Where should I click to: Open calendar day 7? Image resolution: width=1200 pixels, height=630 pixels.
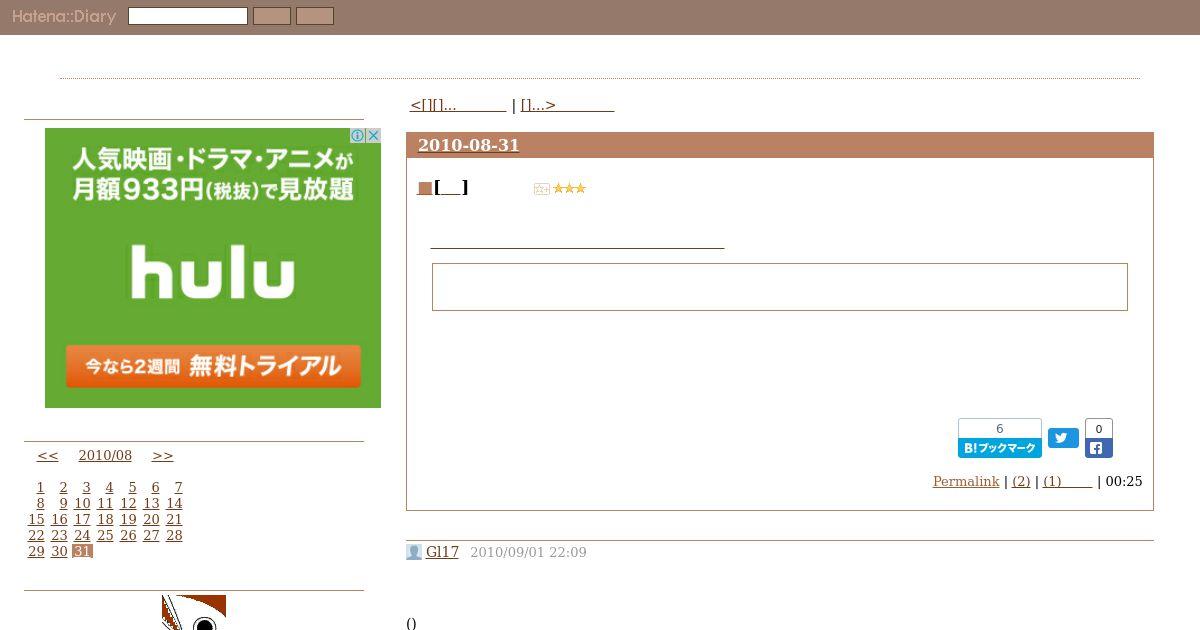[x=178, y=487]
